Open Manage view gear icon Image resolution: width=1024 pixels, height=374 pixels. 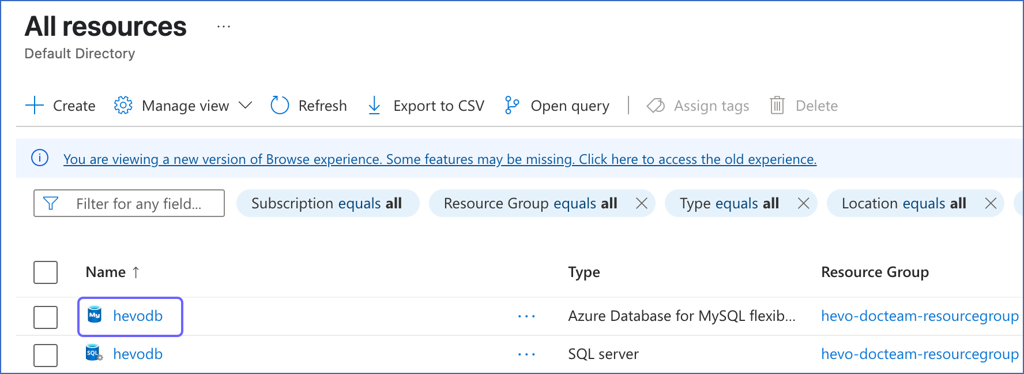[x=123, y=106]
